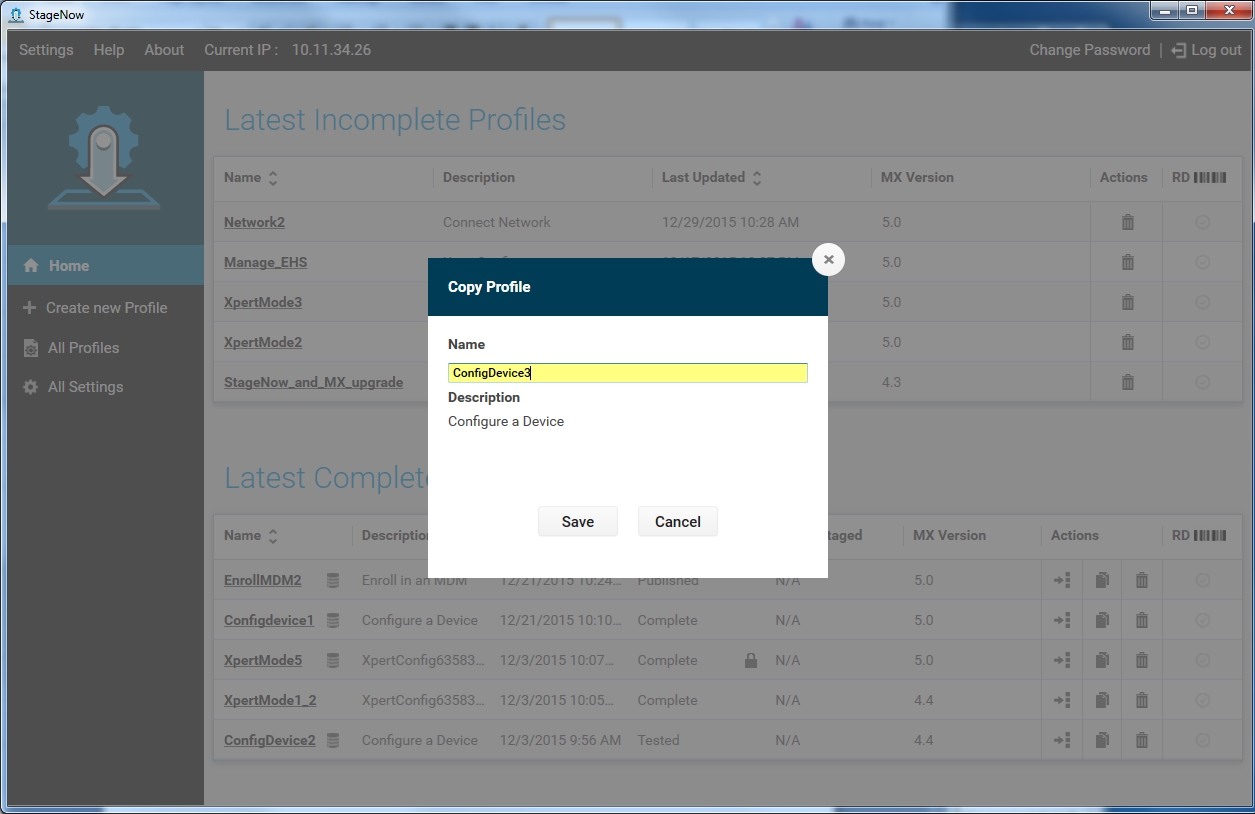Open the Settings menu
Viewport: 1255px width, 814px height.
click(x=46, y=50)
